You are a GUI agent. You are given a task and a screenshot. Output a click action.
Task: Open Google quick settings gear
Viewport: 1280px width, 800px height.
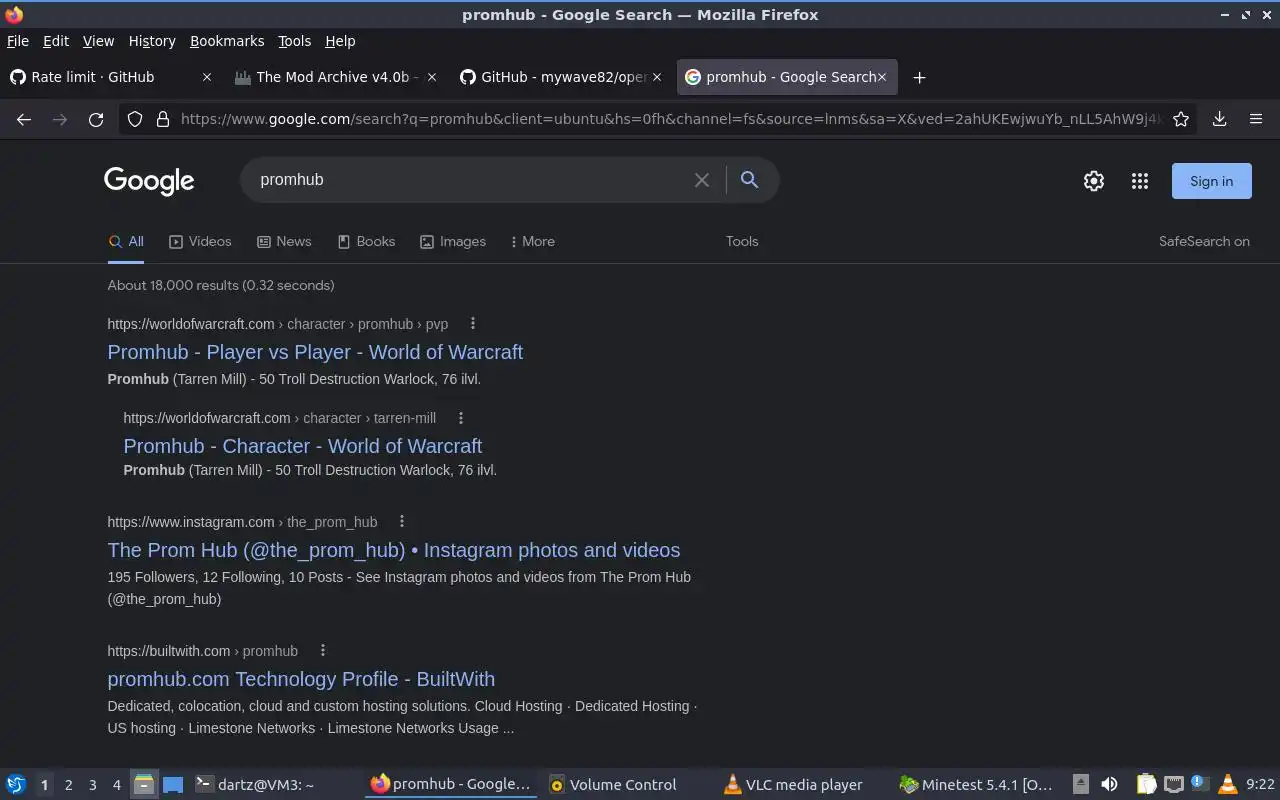pos(1094,181)
